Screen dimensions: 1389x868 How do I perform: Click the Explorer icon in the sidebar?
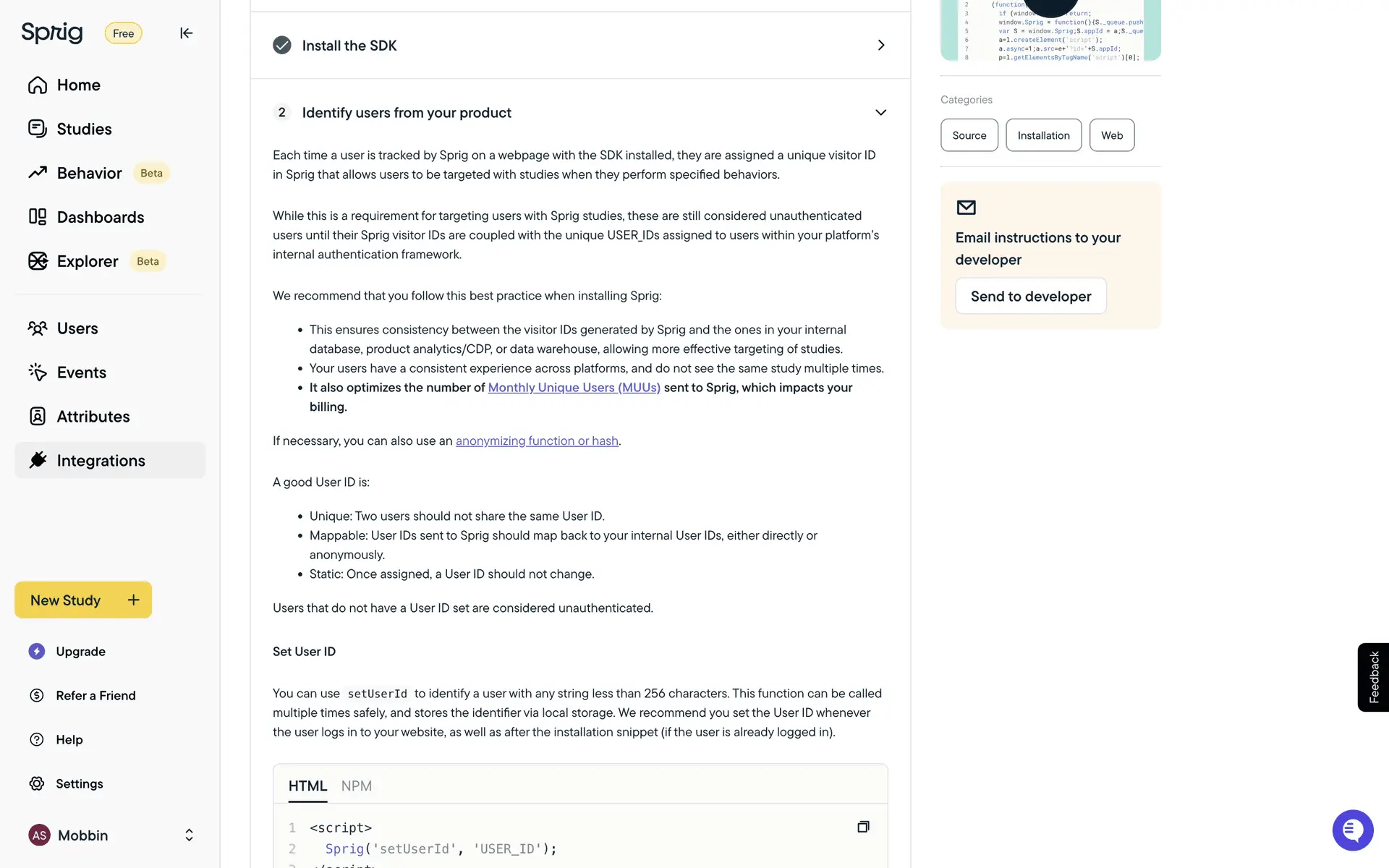(x=38, y=261)
